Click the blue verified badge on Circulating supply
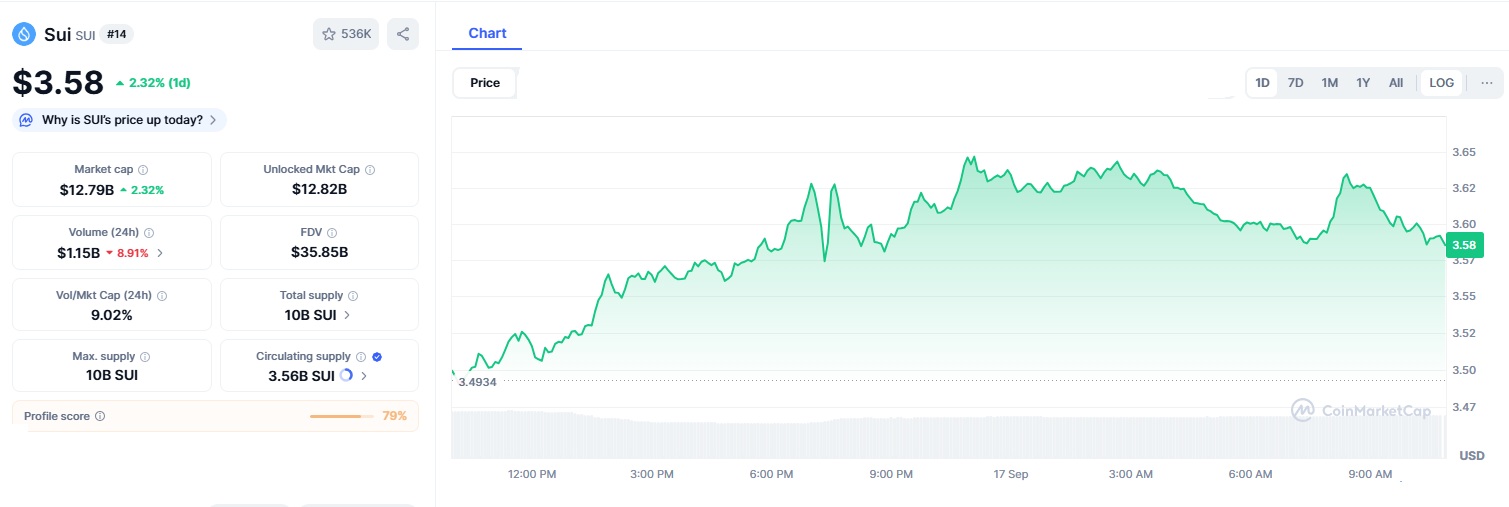This screenshot has height=507, width=1509. (377, 357)
